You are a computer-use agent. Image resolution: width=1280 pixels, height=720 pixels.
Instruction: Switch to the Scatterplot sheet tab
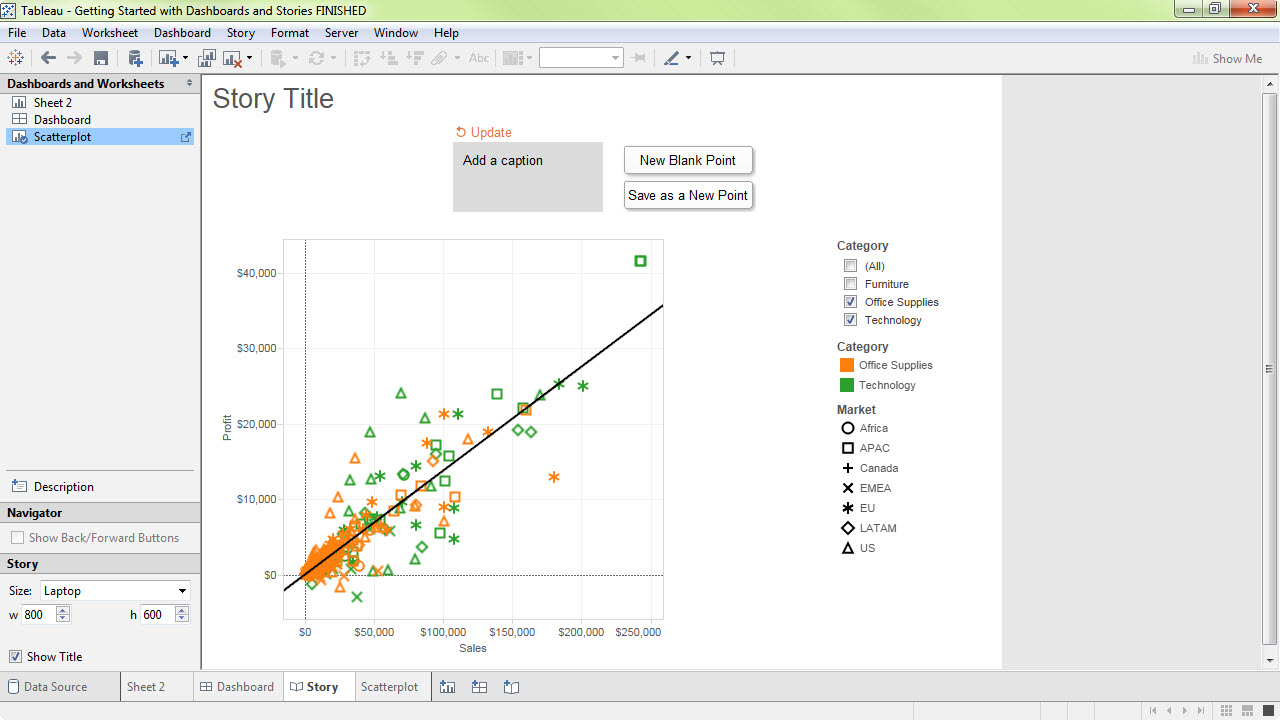point(389,687)
